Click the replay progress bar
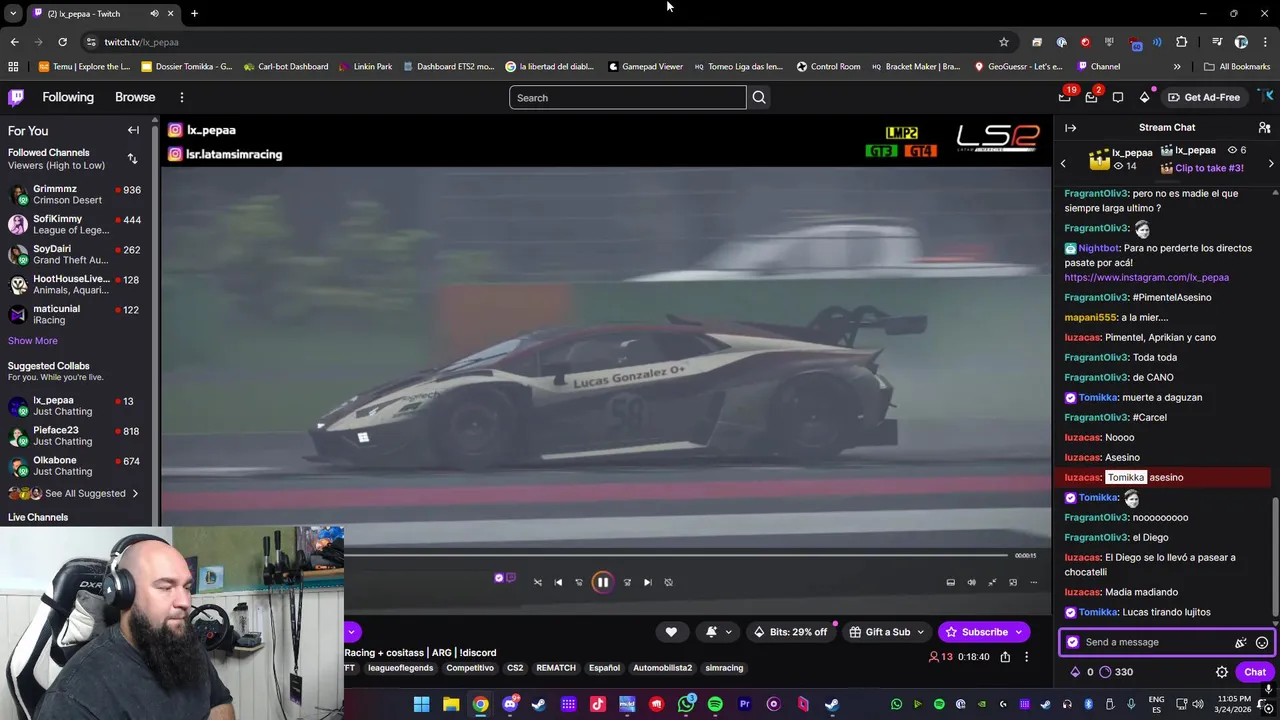The image size is (1280, 720). point(675,555)
